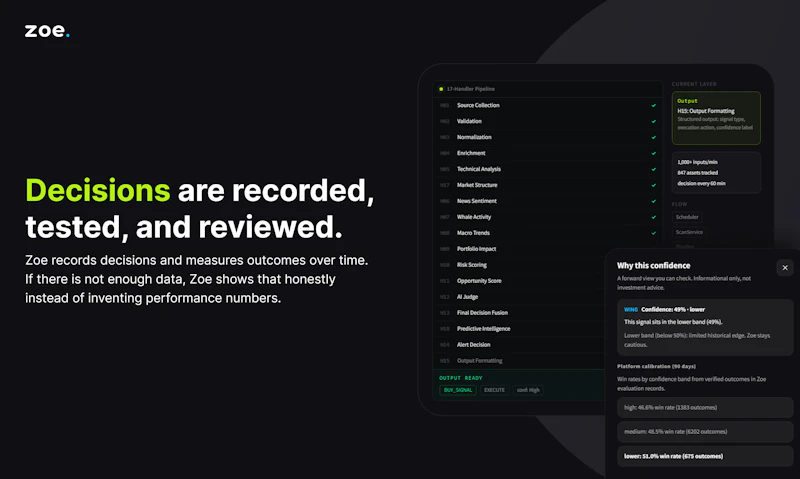Screen dimensions: 800x479
Task: Select the Whale Activity pipeline row
Action: tap(547, 217)
